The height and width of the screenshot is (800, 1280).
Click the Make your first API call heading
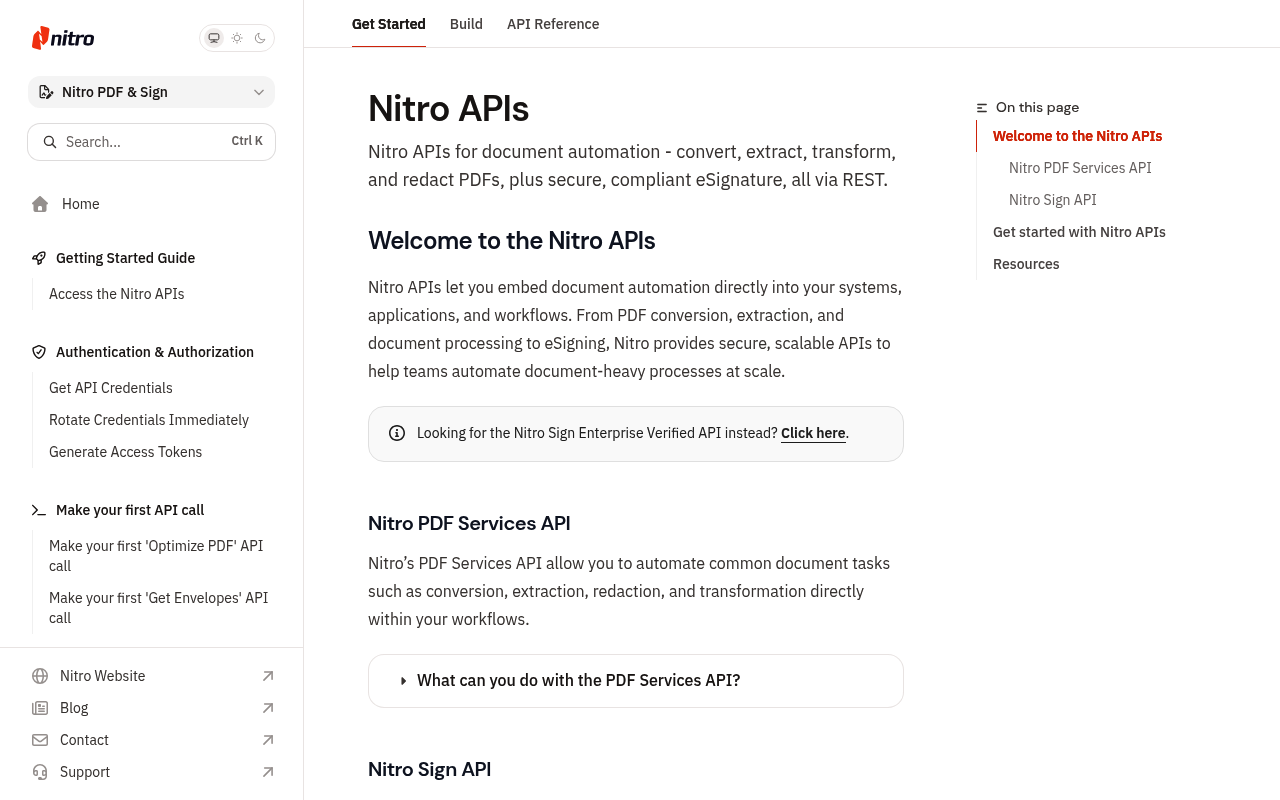(130, 510)
